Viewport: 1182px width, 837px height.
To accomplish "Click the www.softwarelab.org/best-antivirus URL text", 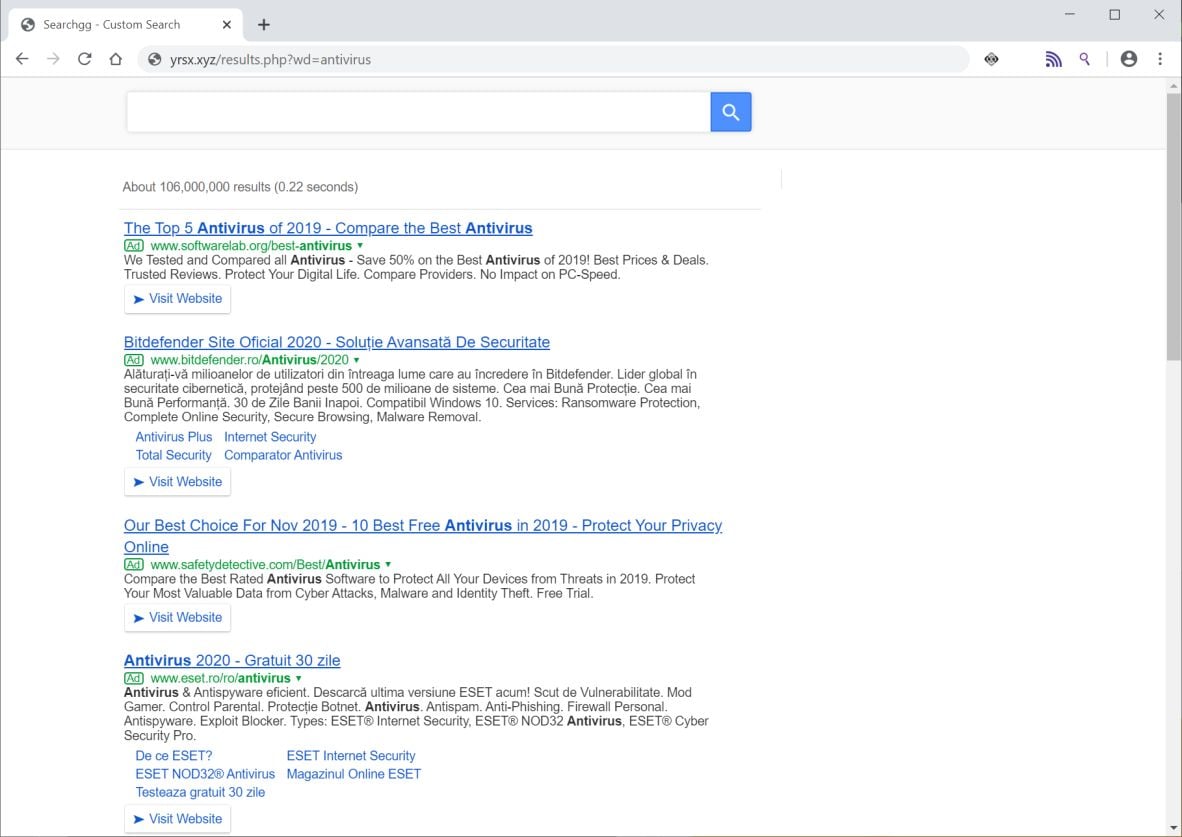I will point(251,245).
